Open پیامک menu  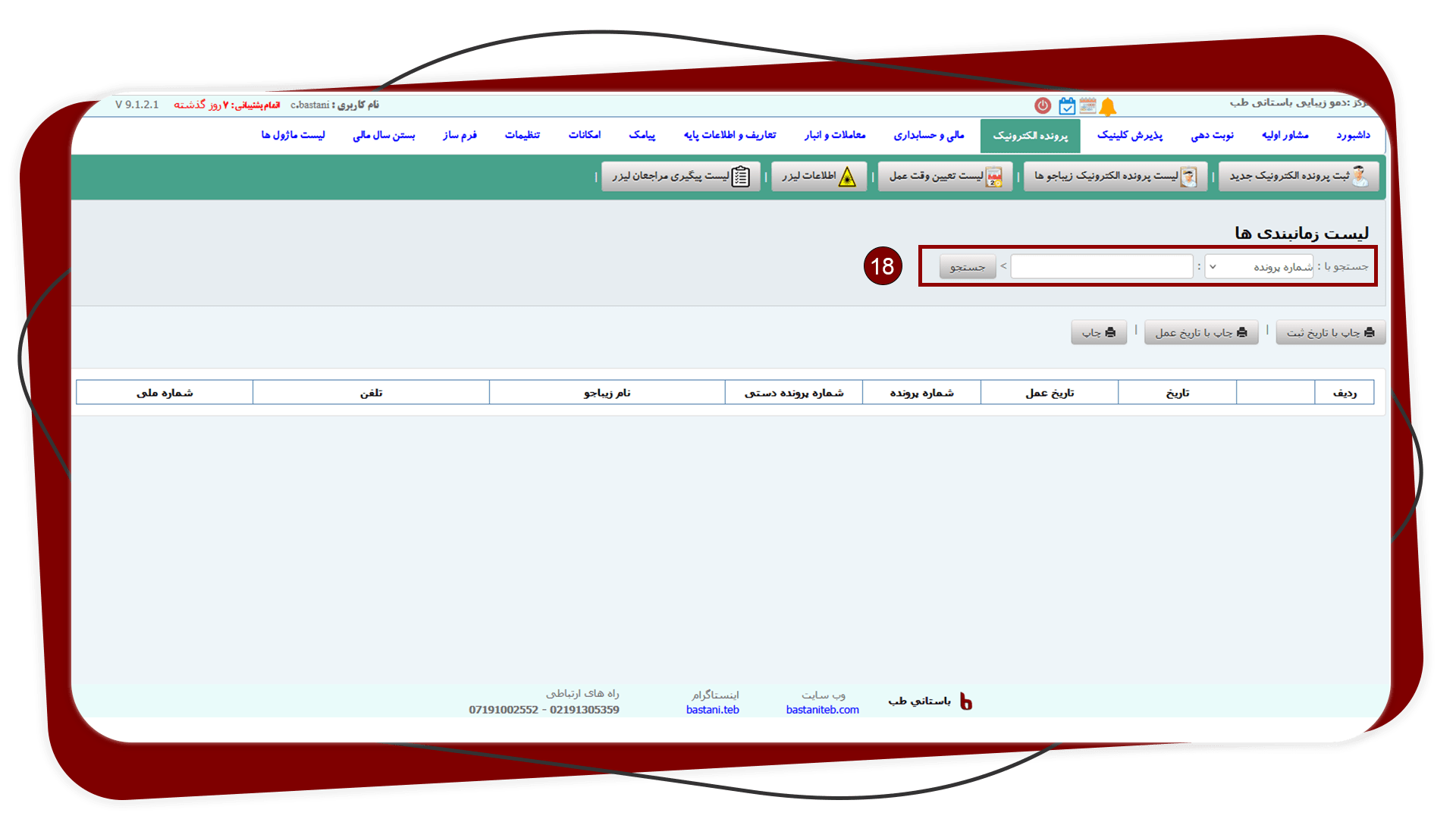pos(642,135)
